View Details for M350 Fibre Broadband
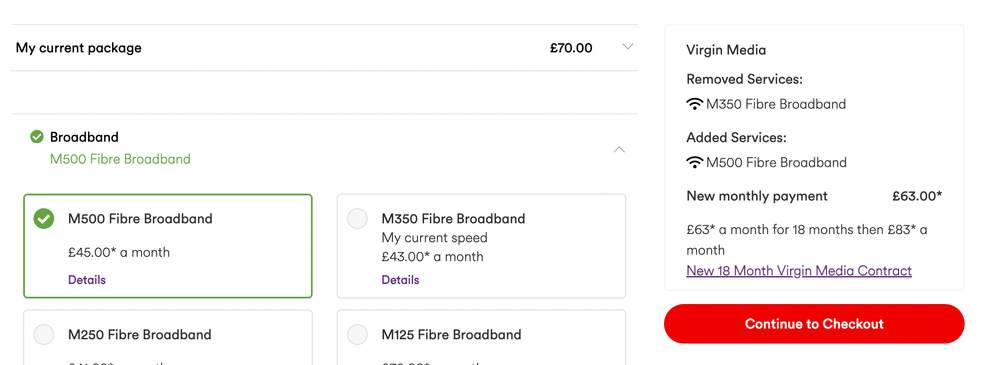 (400, 280)
